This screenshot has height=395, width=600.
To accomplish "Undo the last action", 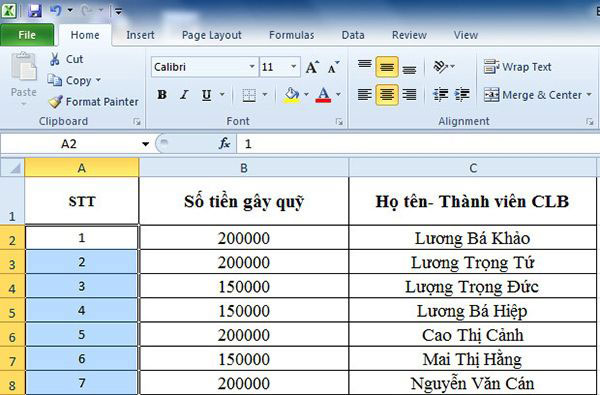I will [x=56, y=10].
